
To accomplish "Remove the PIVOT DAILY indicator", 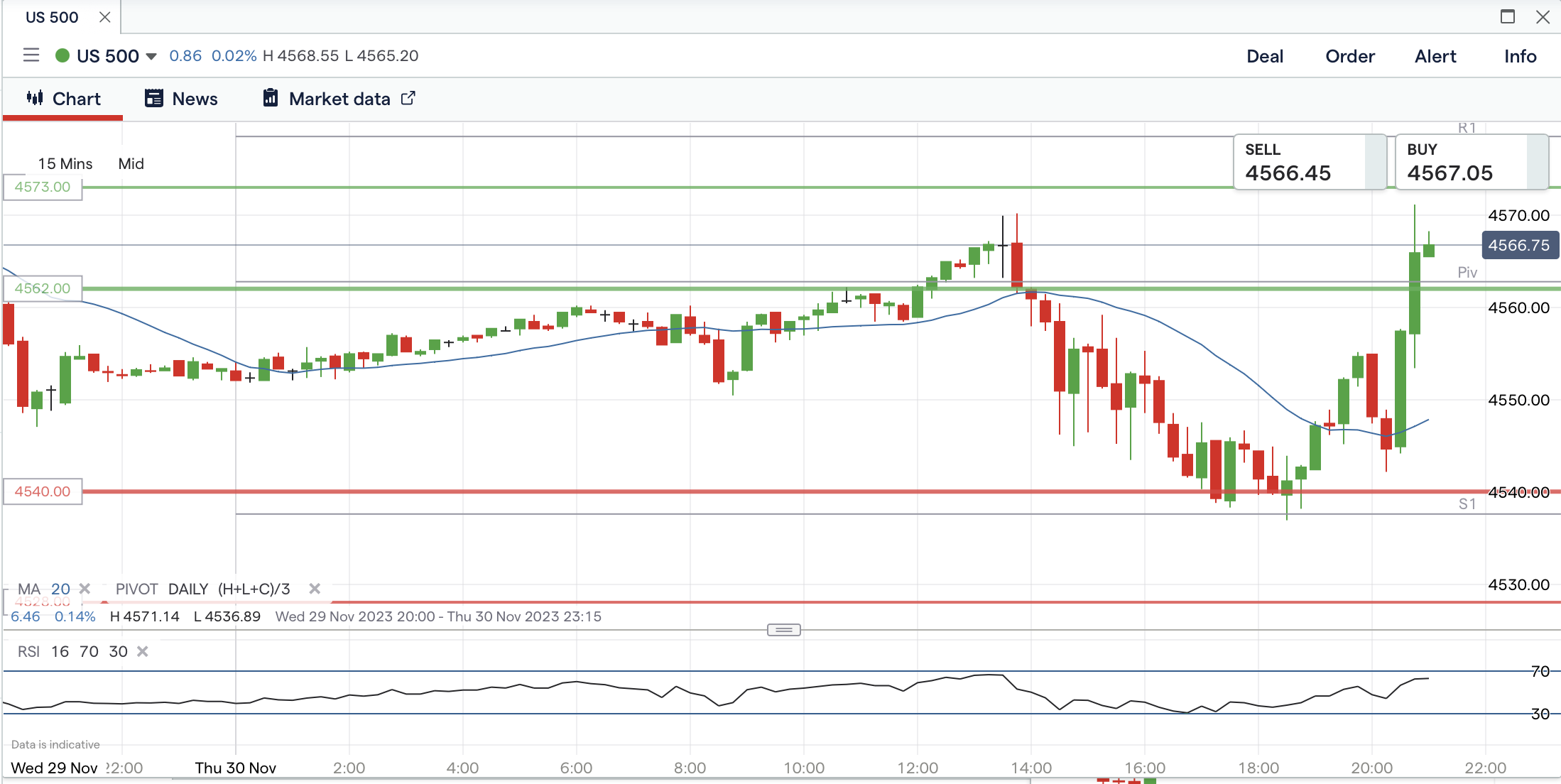I will (315, 589).
